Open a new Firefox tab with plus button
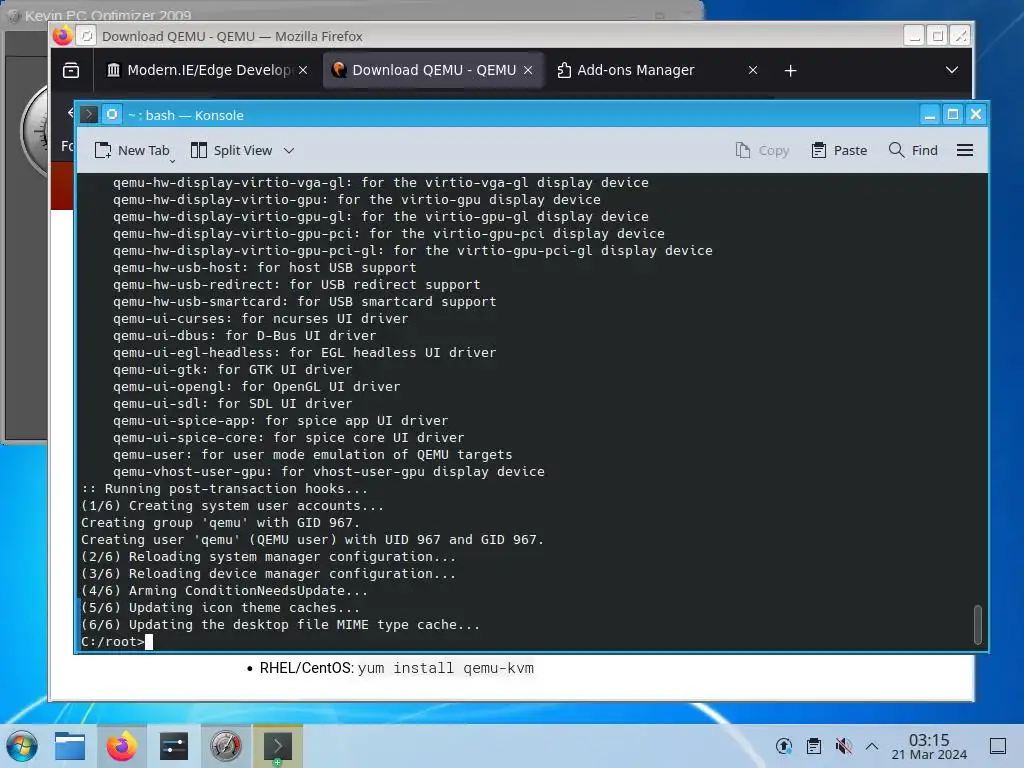 point(790,71)
